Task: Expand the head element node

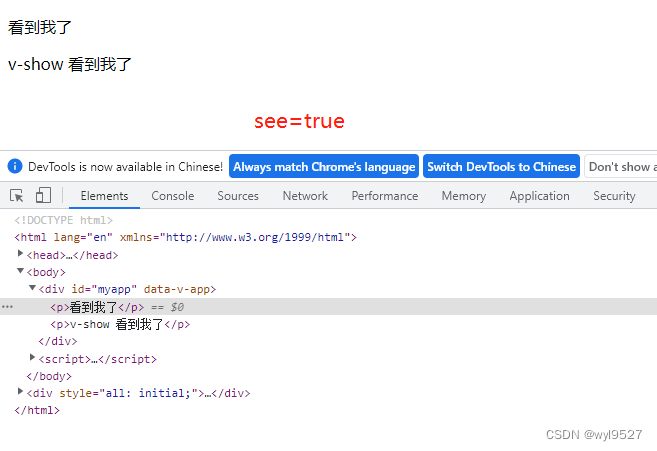Action: (20, 254)
